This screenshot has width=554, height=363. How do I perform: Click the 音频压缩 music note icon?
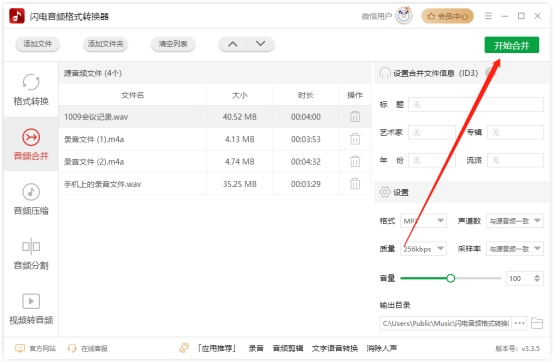31,192
